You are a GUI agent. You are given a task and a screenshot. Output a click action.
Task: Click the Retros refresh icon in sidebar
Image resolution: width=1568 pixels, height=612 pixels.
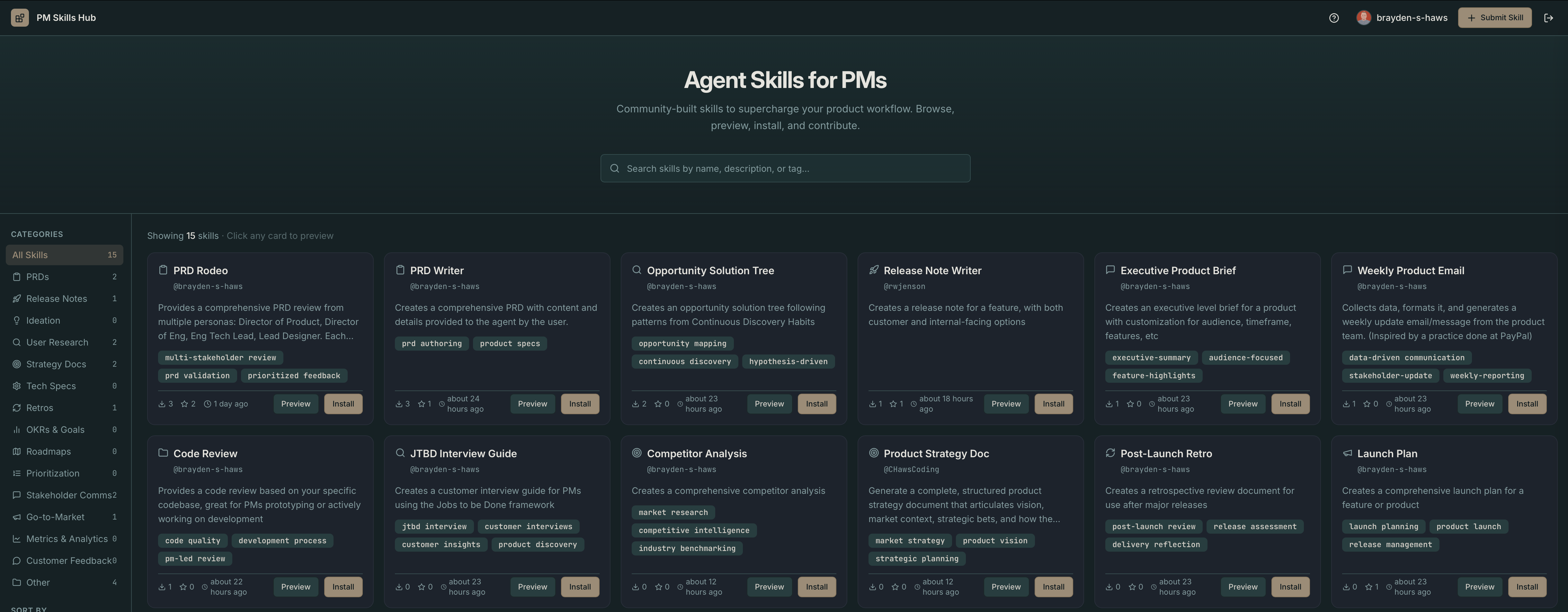[16, 407]
